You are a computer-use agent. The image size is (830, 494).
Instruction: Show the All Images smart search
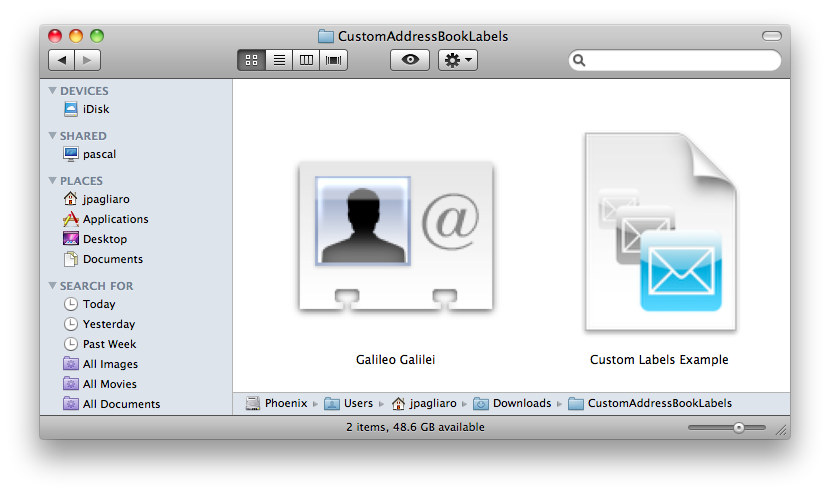pos(109,364)
